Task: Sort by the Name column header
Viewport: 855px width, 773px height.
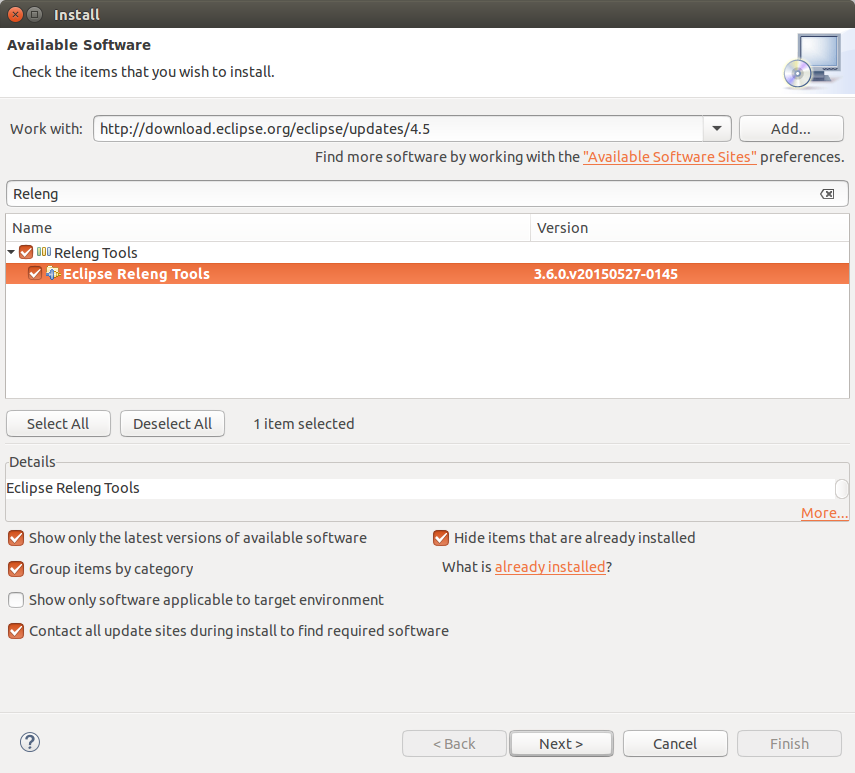Action: [268, 228]
